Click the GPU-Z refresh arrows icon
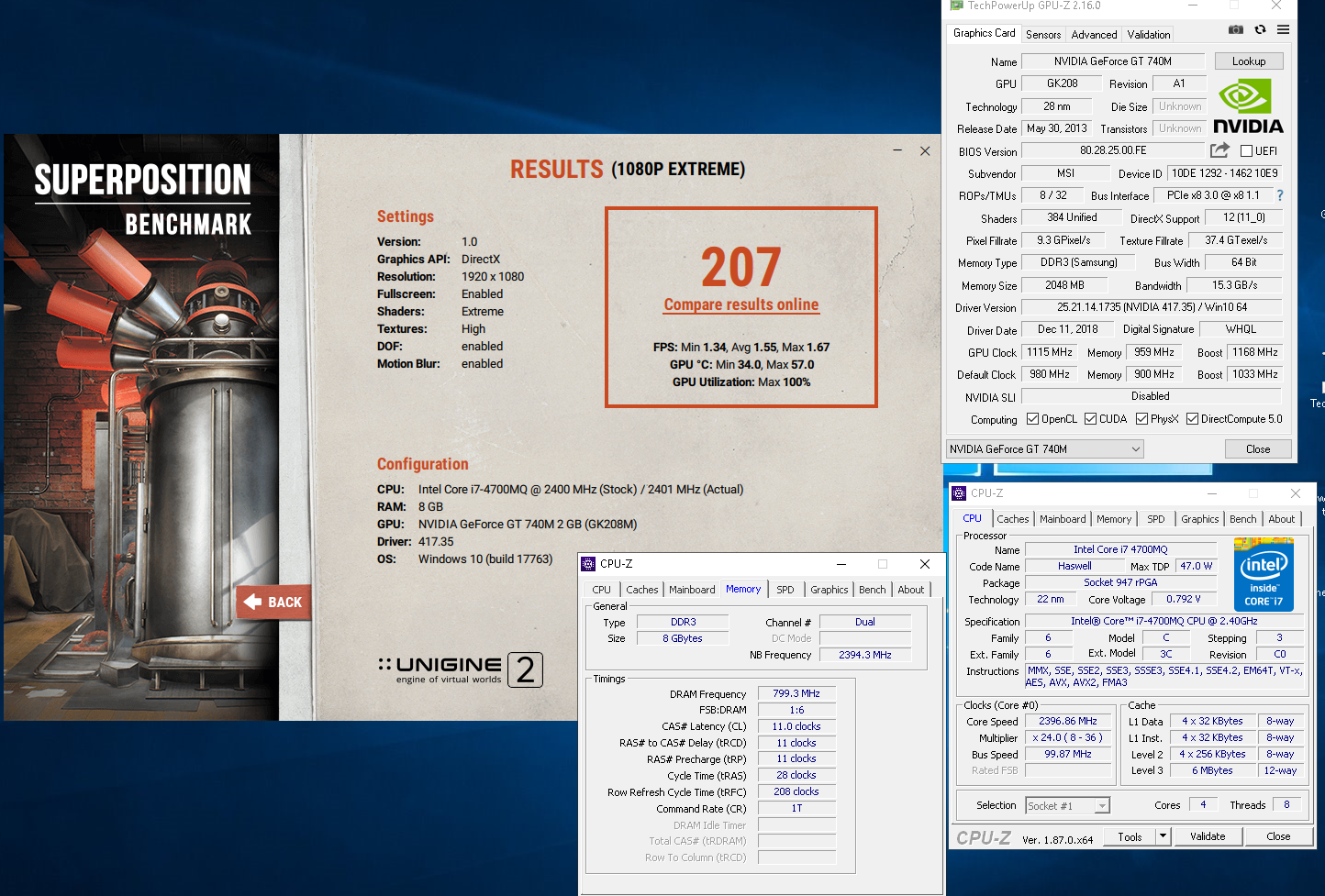The height and width of the screenshot is (896, 1325). pyautogui.click(x=1260, y=29)
